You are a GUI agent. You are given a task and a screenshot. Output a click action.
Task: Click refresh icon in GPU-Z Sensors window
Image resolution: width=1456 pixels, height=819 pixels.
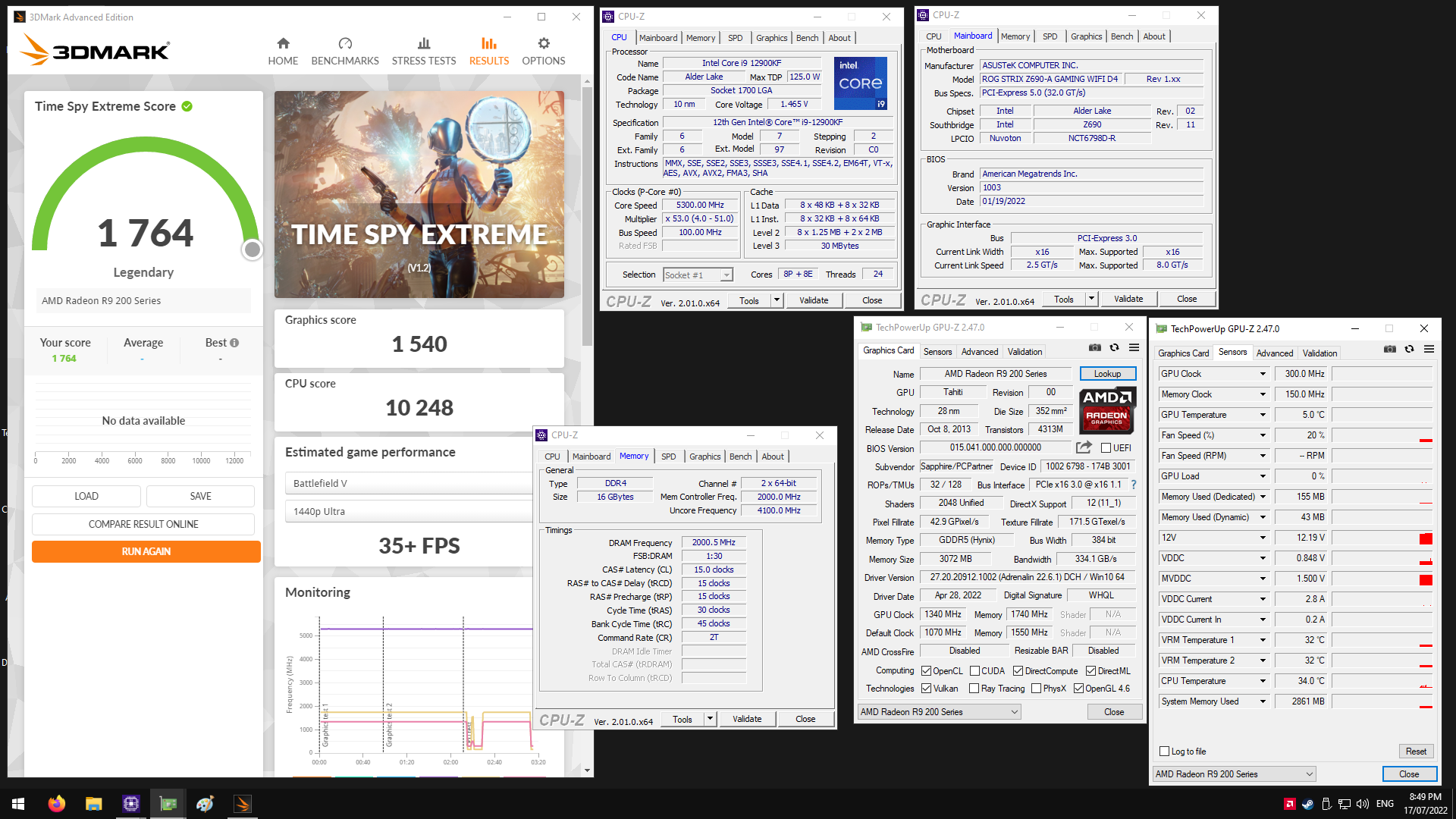[1409, 349]
